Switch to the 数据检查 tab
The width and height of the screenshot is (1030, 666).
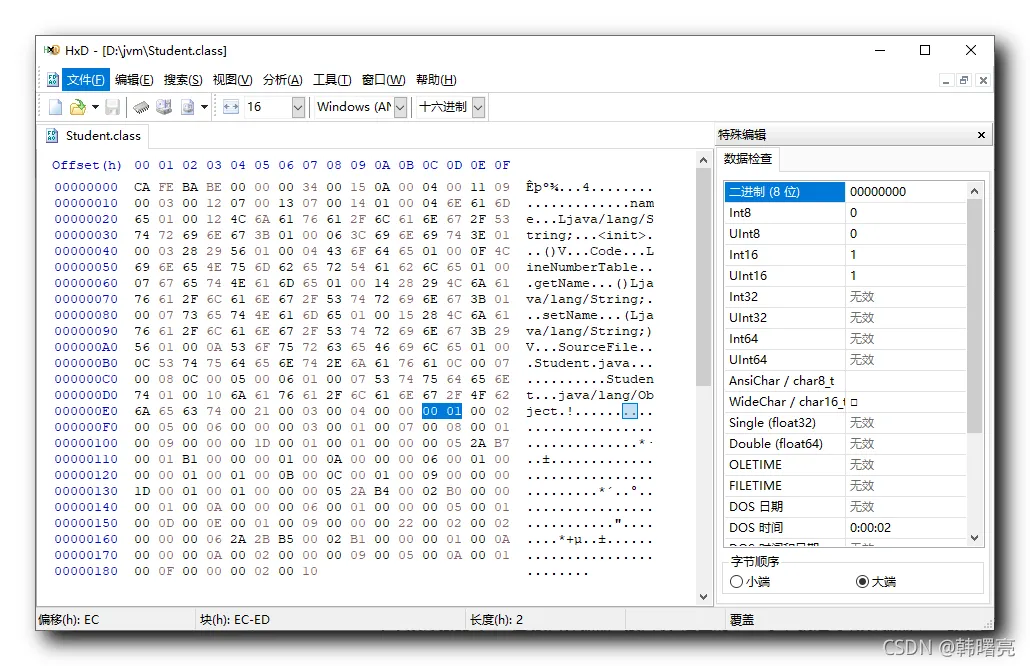[x=748, y=159]
